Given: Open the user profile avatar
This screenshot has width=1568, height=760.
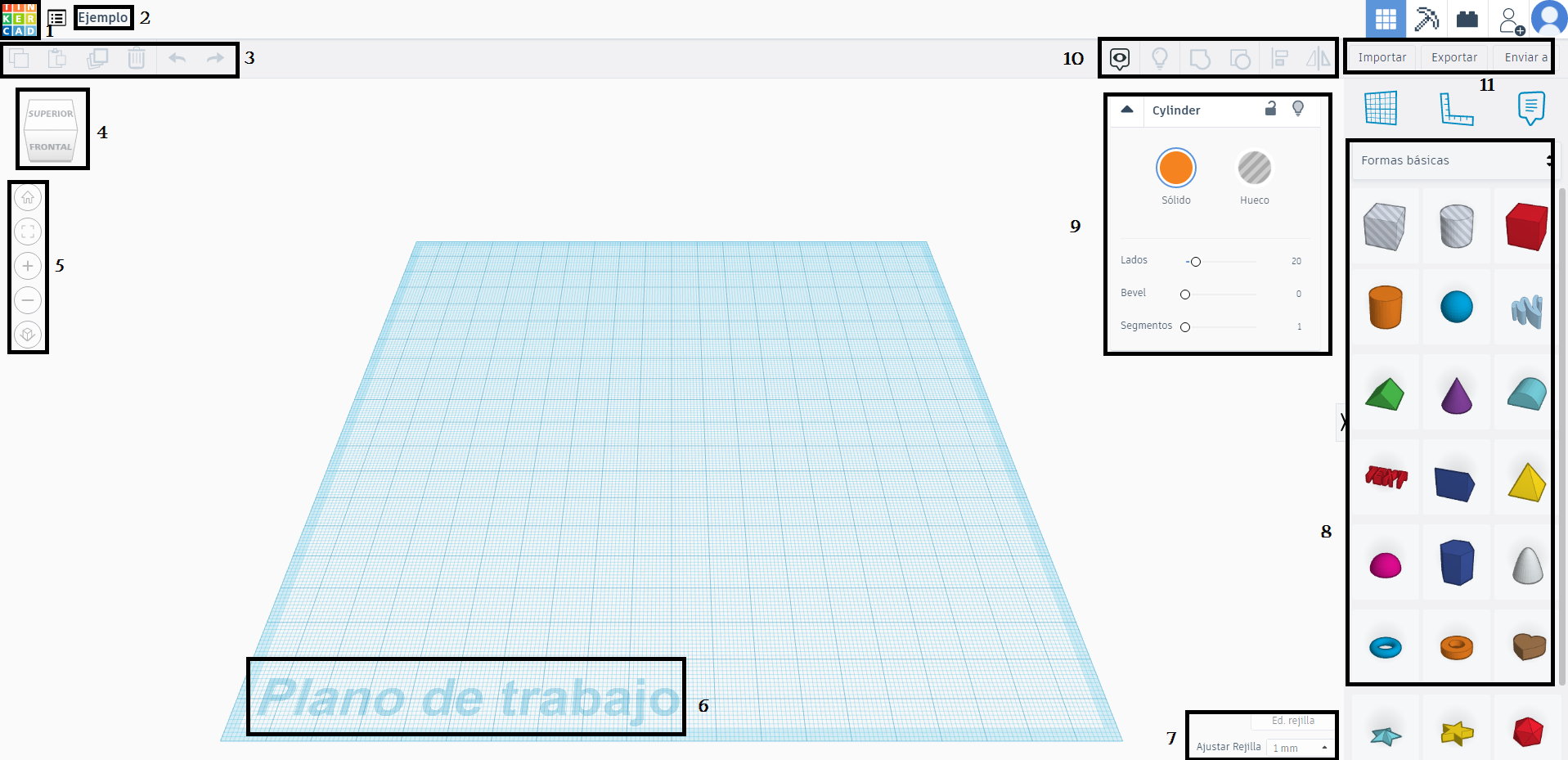Looking at the screenshot, I should (1549, 19).
